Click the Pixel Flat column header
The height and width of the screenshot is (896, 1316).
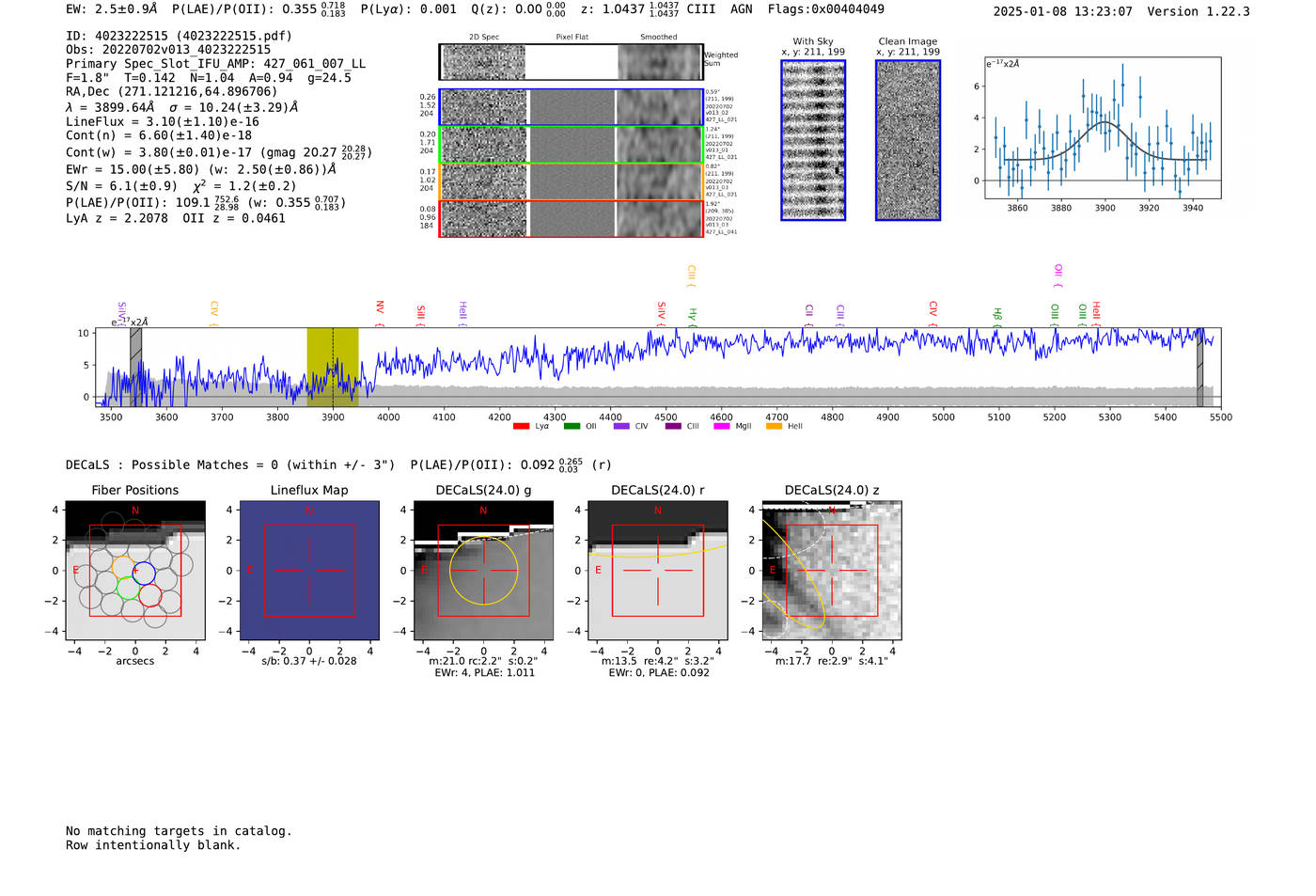[572, 38]
